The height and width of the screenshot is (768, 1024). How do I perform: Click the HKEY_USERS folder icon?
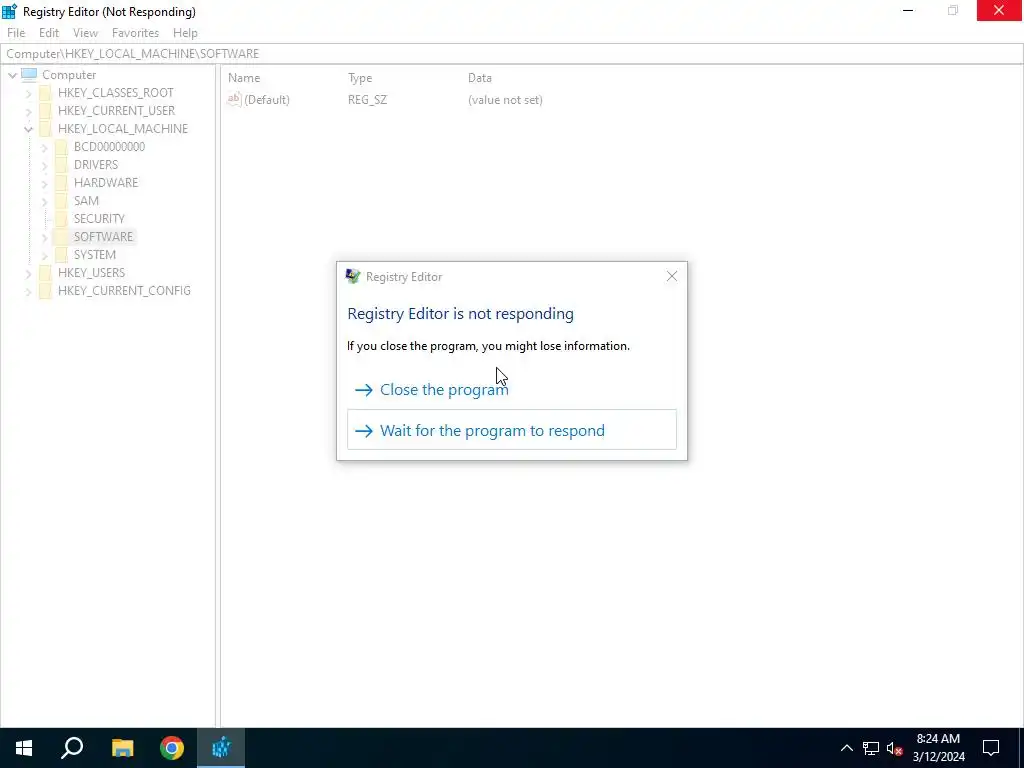(45, 272)
